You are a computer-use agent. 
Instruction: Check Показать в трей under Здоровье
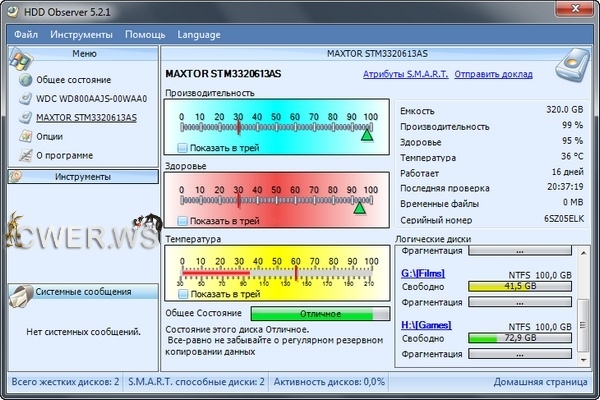tap(182, 220)
